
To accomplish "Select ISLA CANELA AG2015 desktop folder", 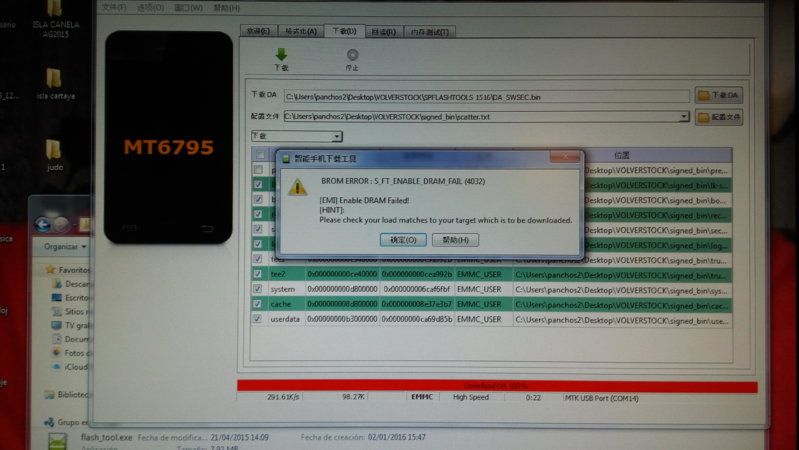I will tap(55, 19).
